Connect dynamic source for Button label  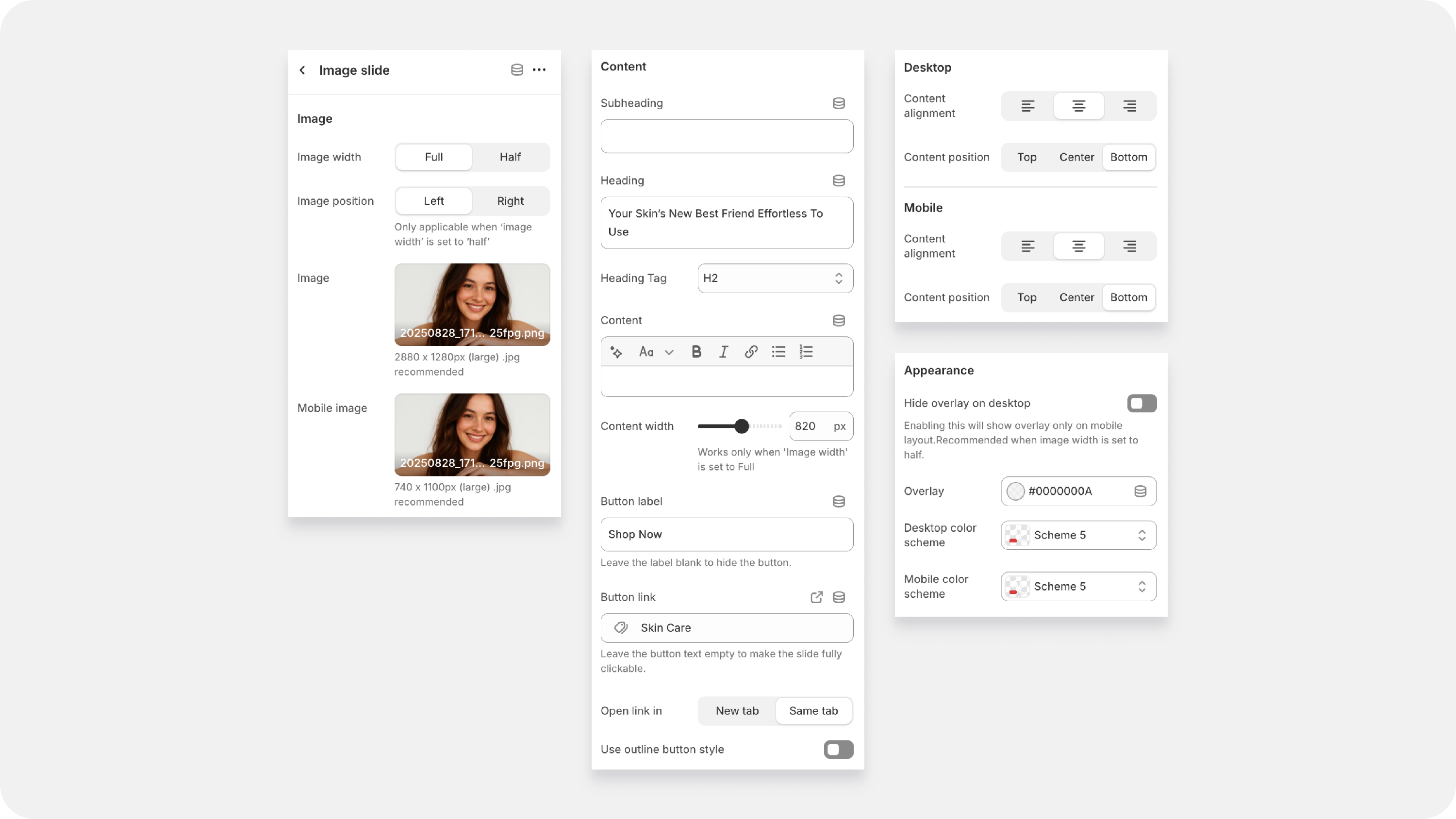pos(839,501)
